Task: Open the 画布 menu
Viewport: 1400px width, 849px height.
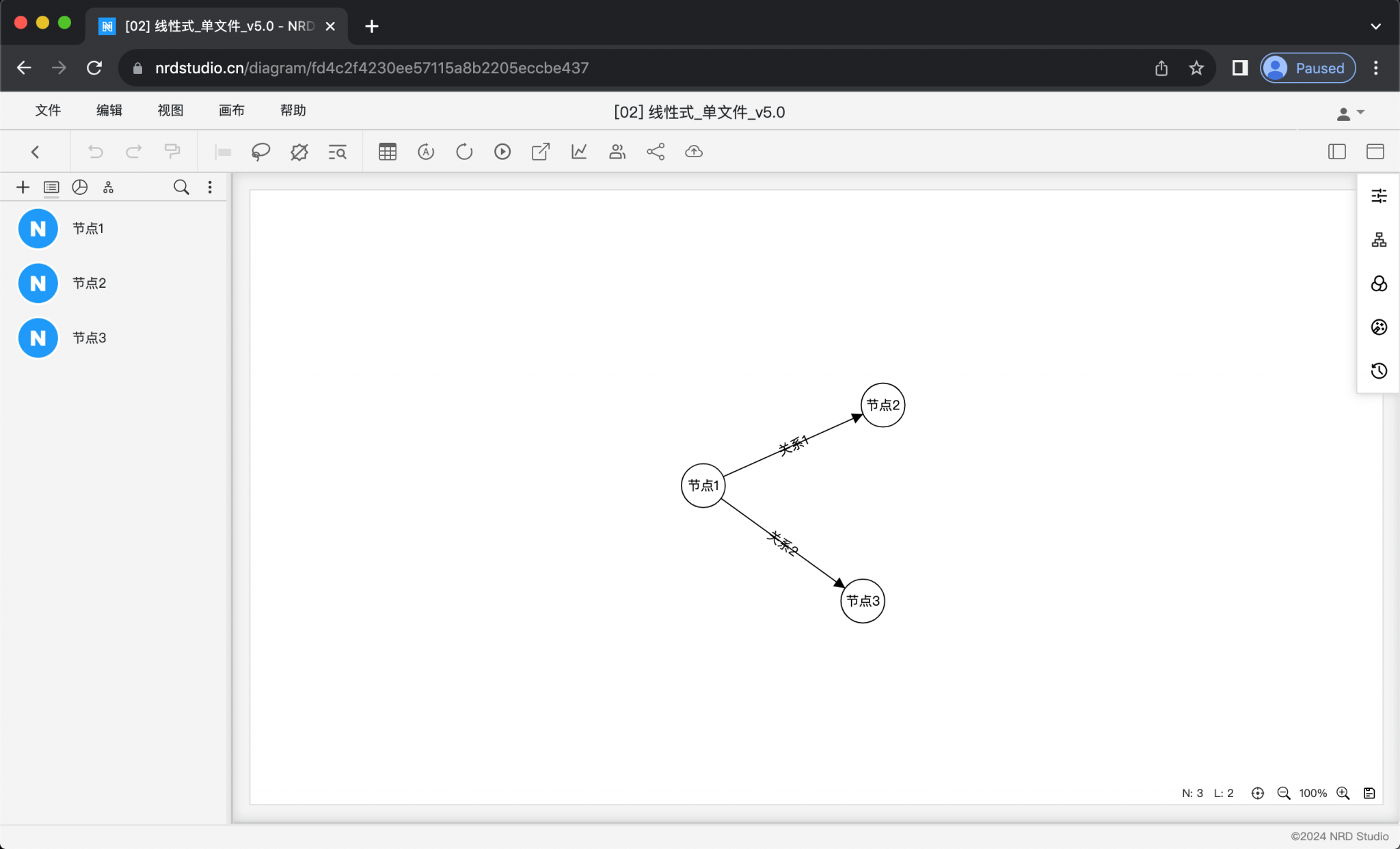Action: tap(232, 111)
